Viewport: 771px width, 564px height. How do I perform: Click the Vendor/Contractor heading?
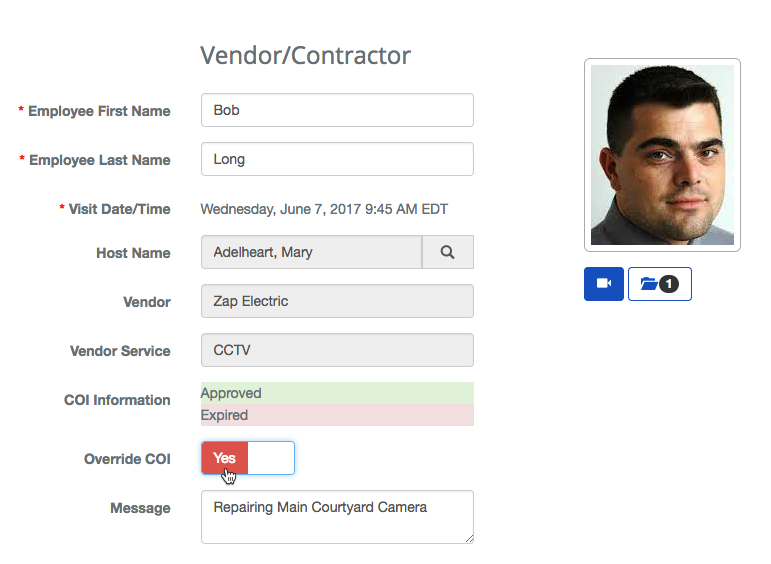[x=305, y=55]
